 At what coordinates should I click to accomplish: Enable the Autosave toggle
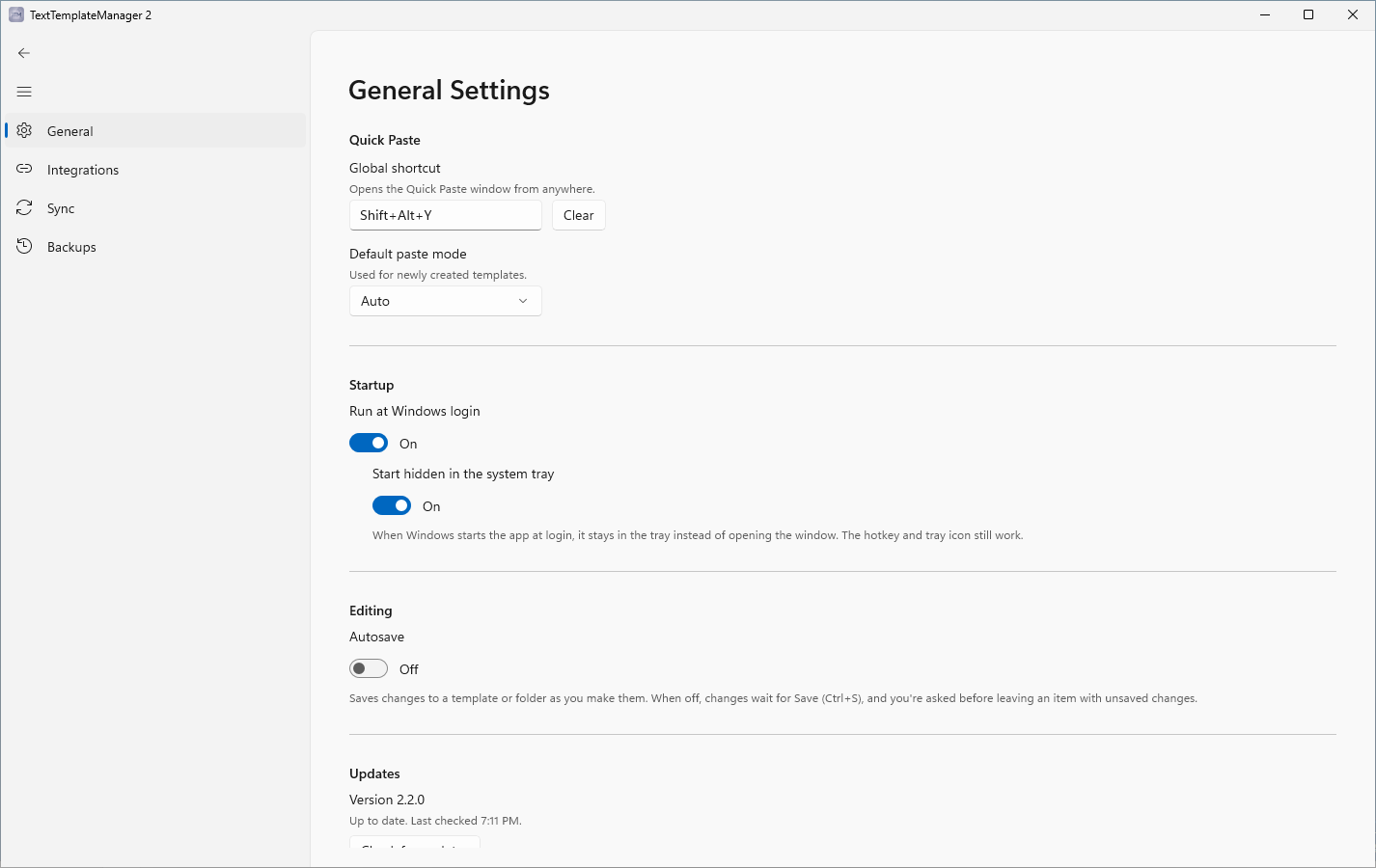pyautogui.click(x=369, y=668)
